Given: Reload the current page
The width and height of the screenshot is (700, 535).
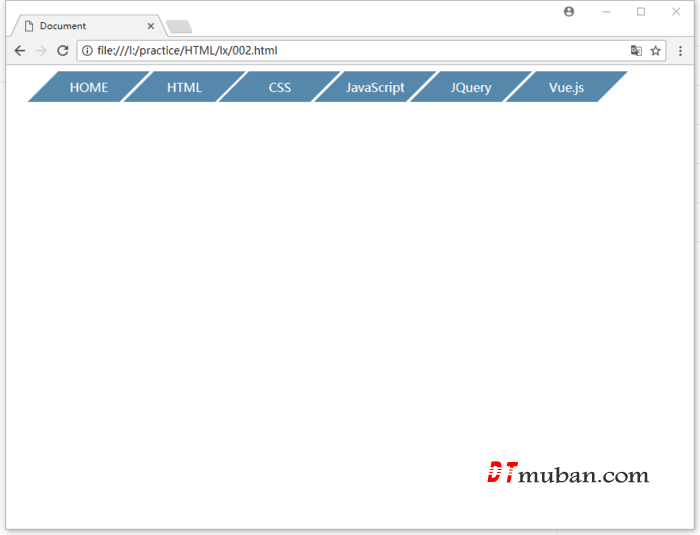Looking at the screenshot, I should 63,51.
